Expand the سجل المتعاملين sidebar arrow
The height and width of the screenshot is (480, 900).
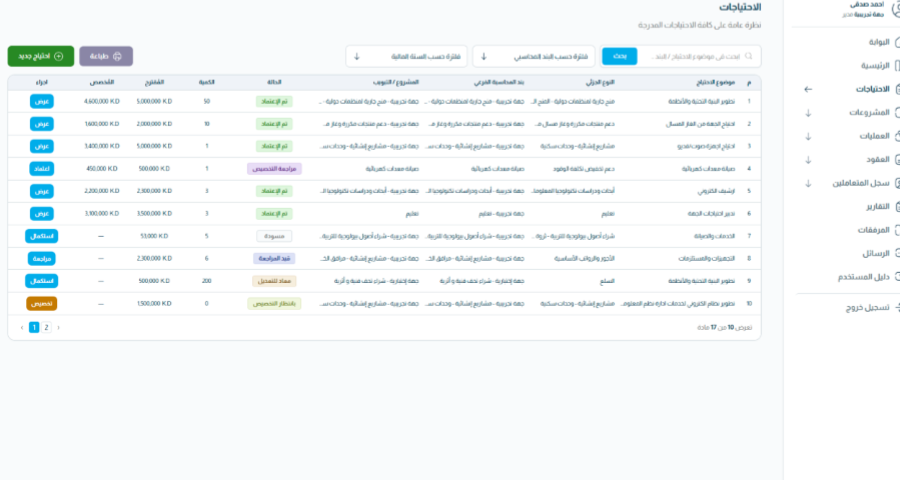coord(808,183)
